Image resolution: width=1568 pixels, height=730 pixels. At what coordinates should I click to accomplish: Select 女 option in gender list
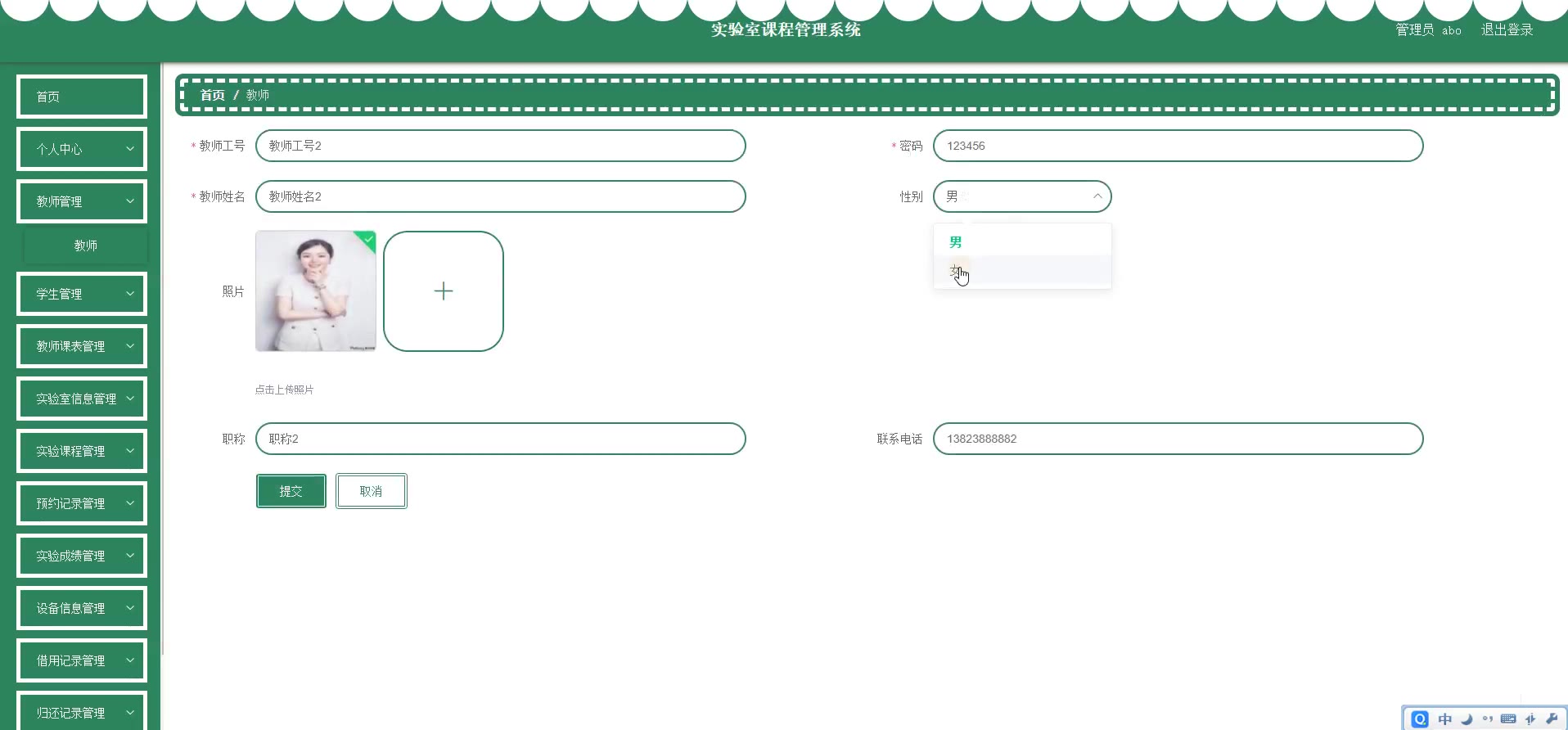(1022, 271)
